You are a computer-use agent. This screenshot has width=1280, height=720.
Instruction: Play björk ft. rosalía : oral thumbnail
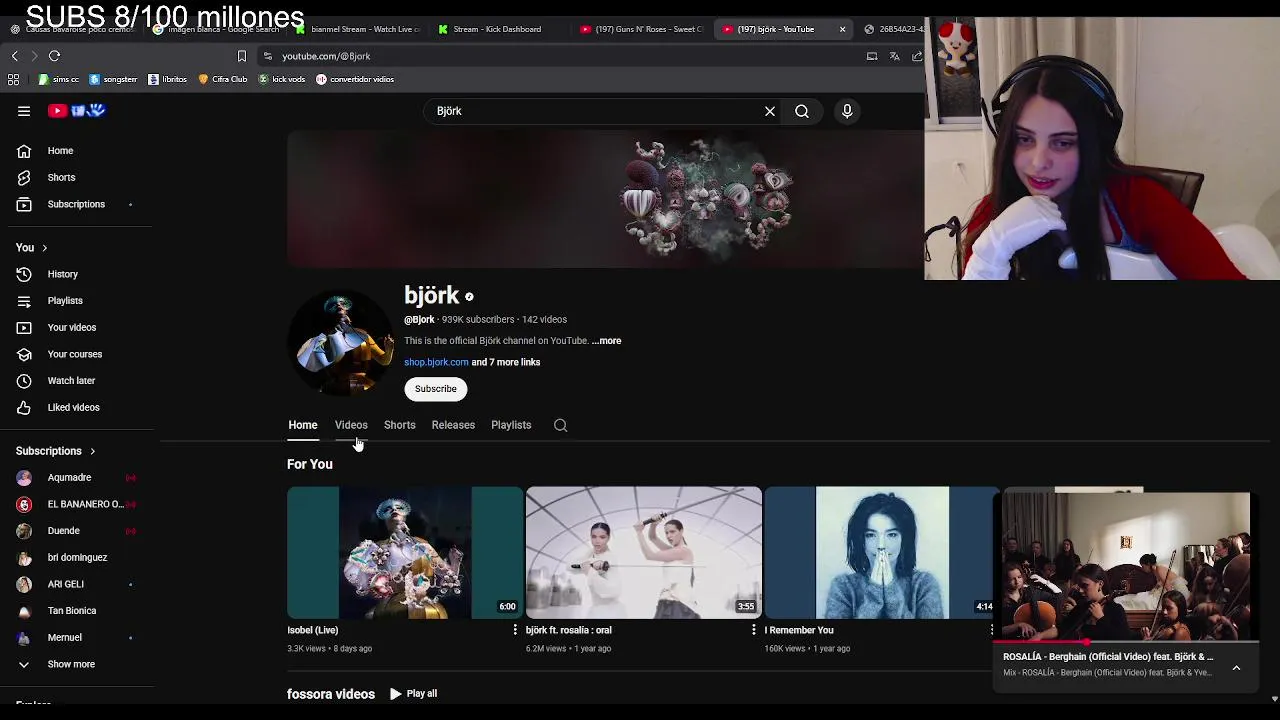[x=644, y=553]
